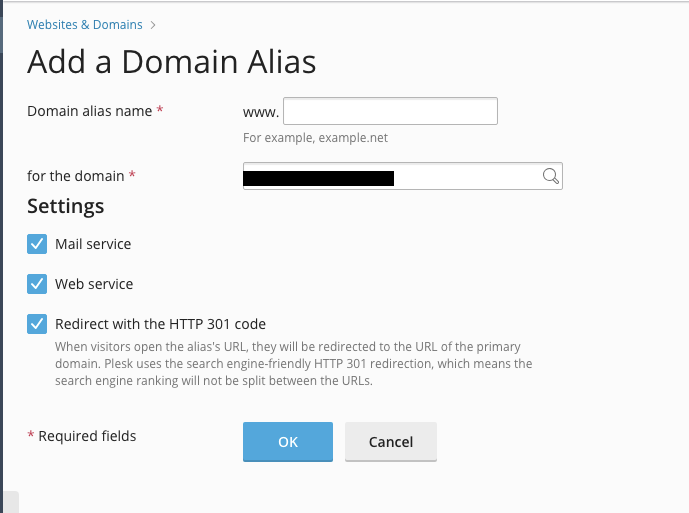Uncheck the Redirect with HTTP 301 checkbox square
Screen dimensions: 689x513
tap(37, 324)
